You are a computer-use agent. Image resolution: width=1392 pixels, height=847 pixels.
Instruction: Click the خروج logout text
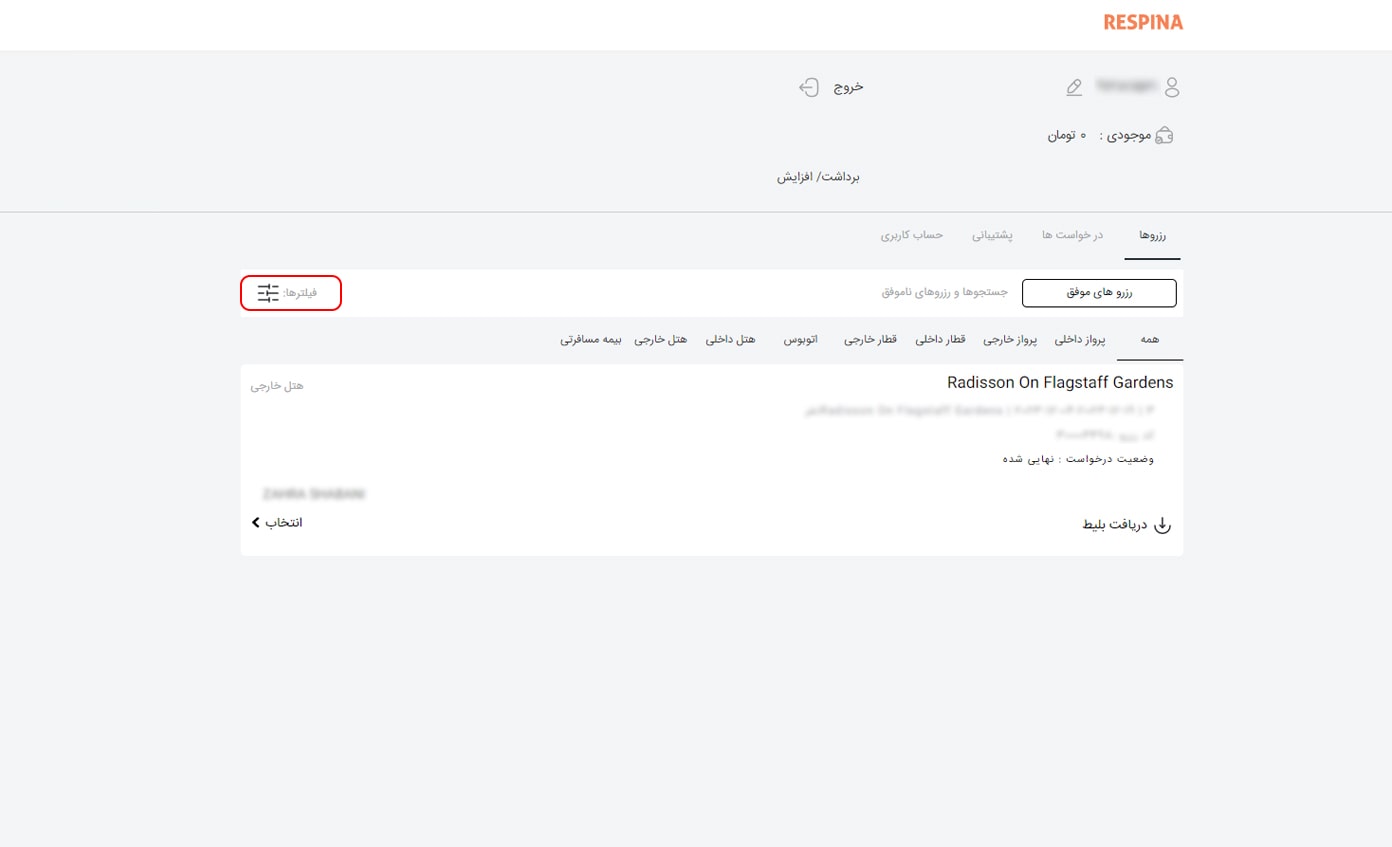coord(849,87)
